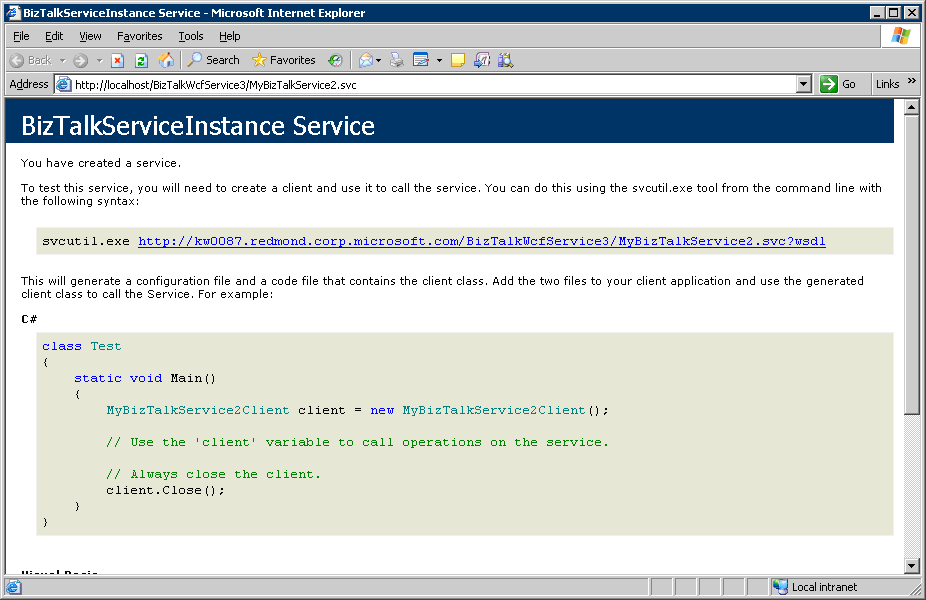Open the Edit menu

(x=54, y=36)
